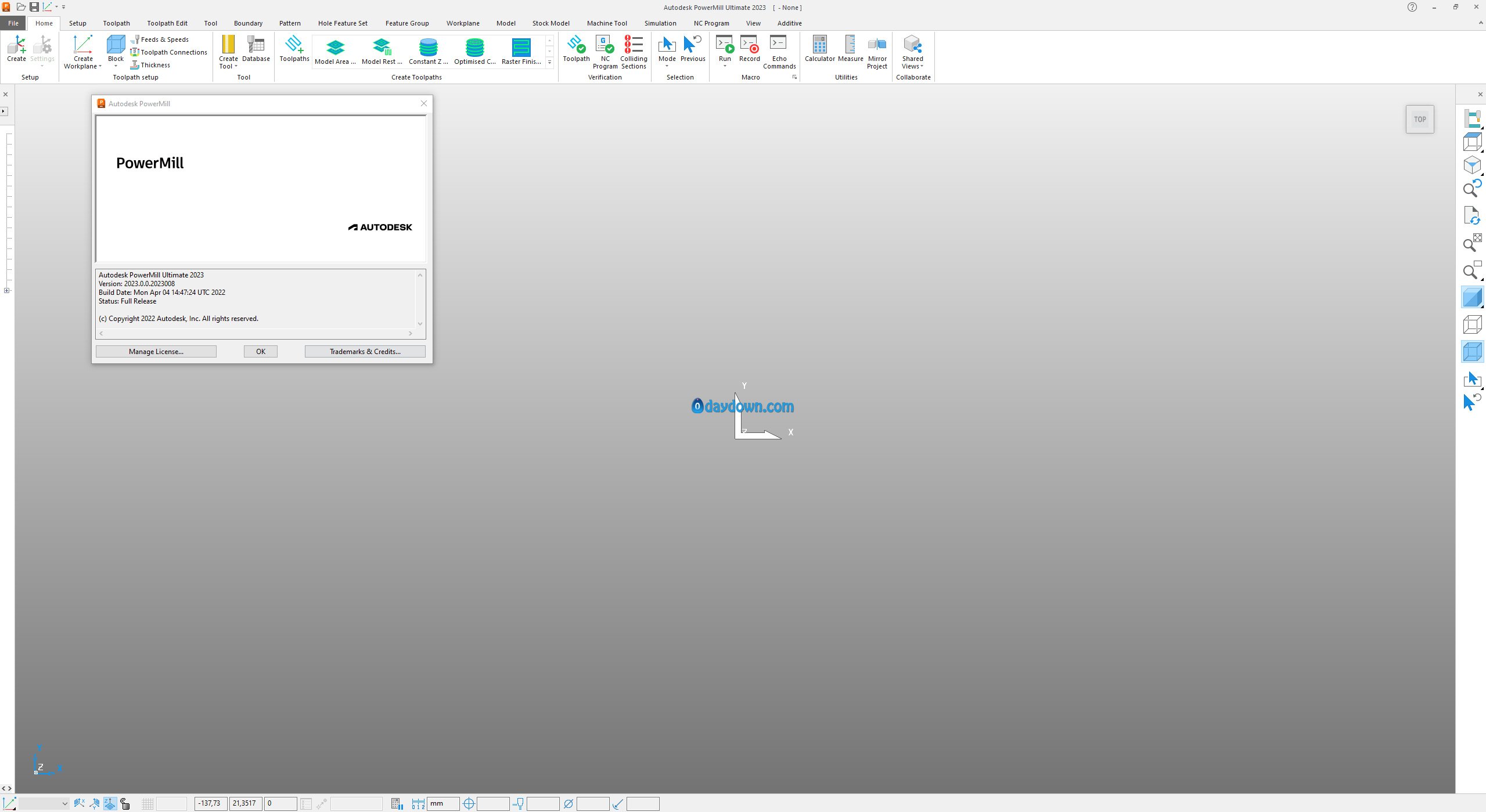Click the Refresh view icon
Screen dimensions: 1486x812
[x=1472, y=215]
